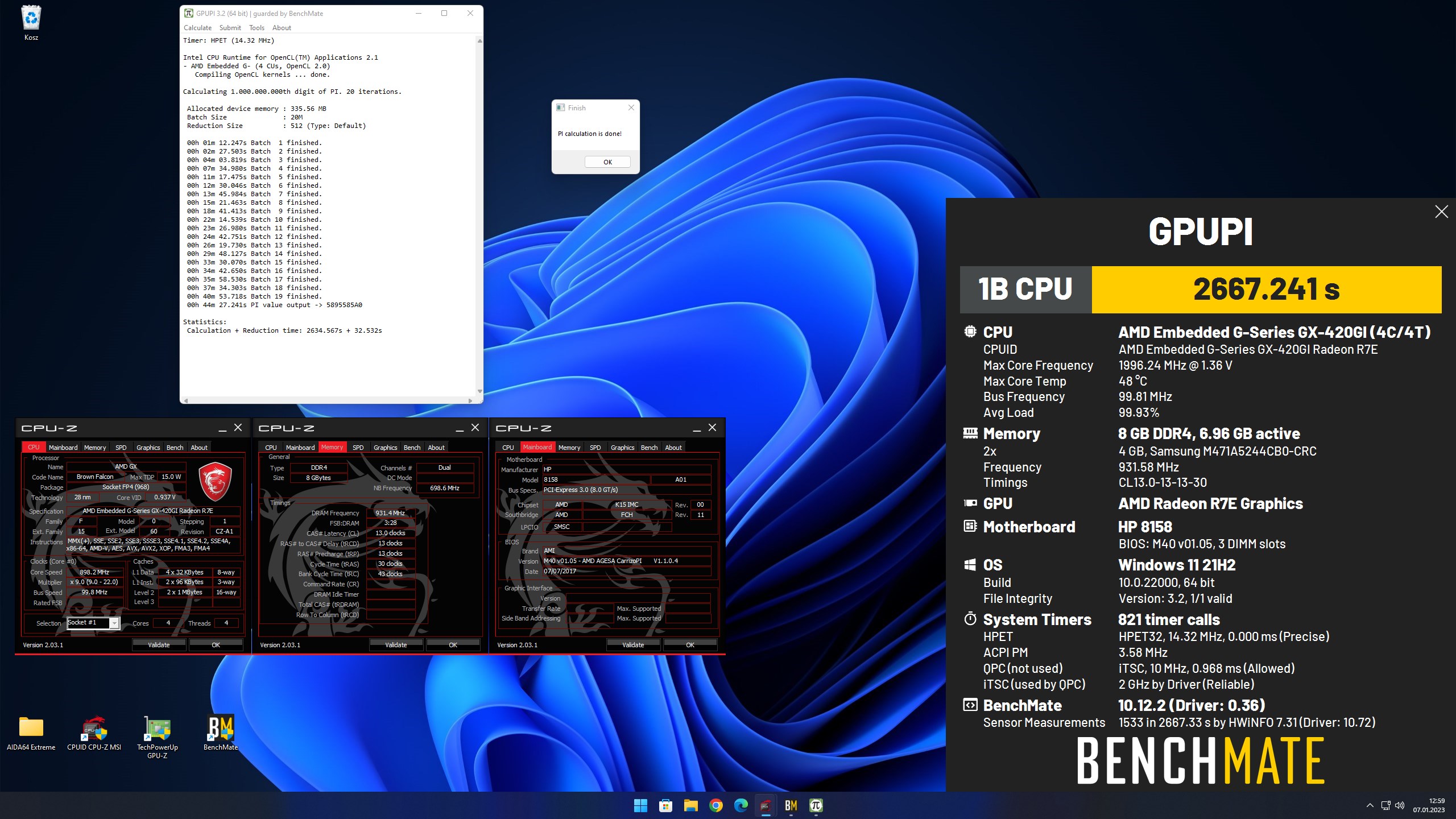
Task: Select Graphics tab in second CPU-Z window
Action: (385, 448)
